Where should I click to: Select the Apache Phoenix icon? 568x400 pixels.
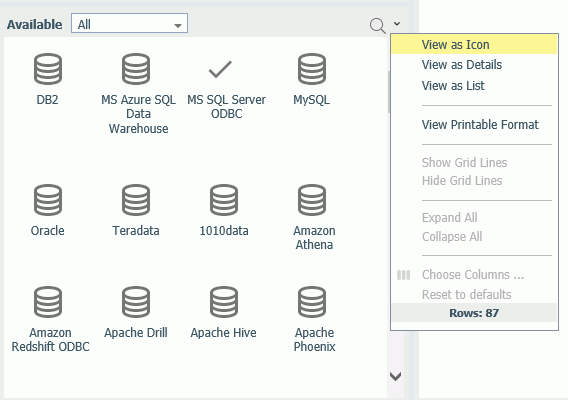click(x=312, y=302)
